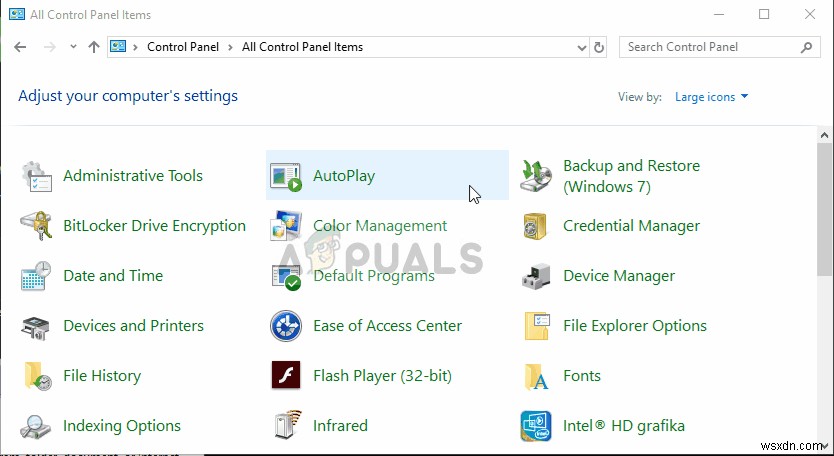Open the Flash Player icon
Image resolution: width=834 pixels, height=456 pixels.
pos(287,376)
